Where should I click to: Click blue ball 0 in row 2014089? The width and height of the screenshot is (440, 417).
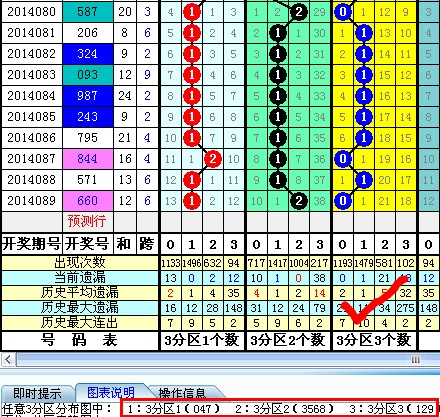point(343,201)
